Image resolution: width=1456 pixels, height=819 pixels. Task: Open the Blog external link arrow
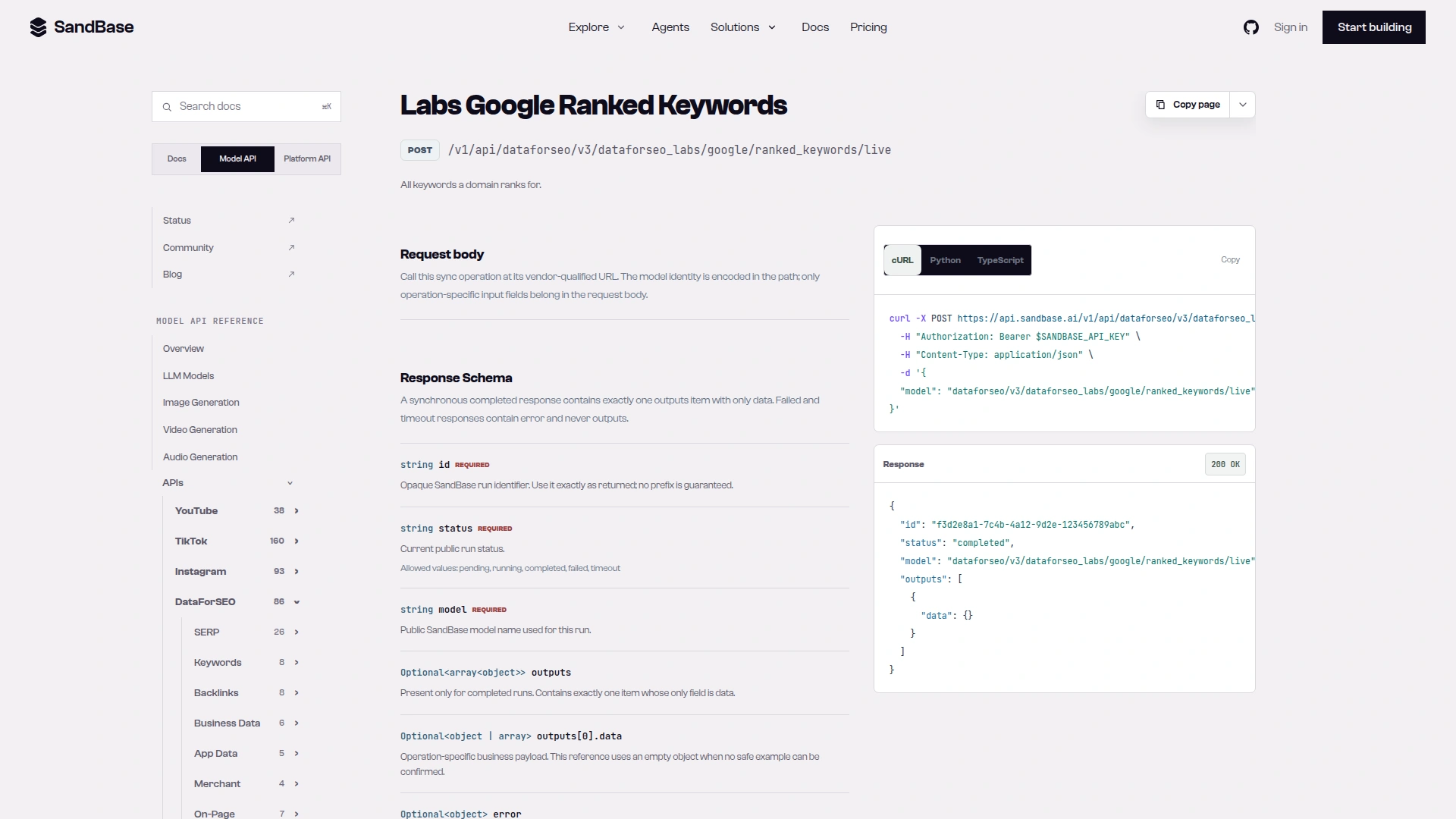(291, 275)
